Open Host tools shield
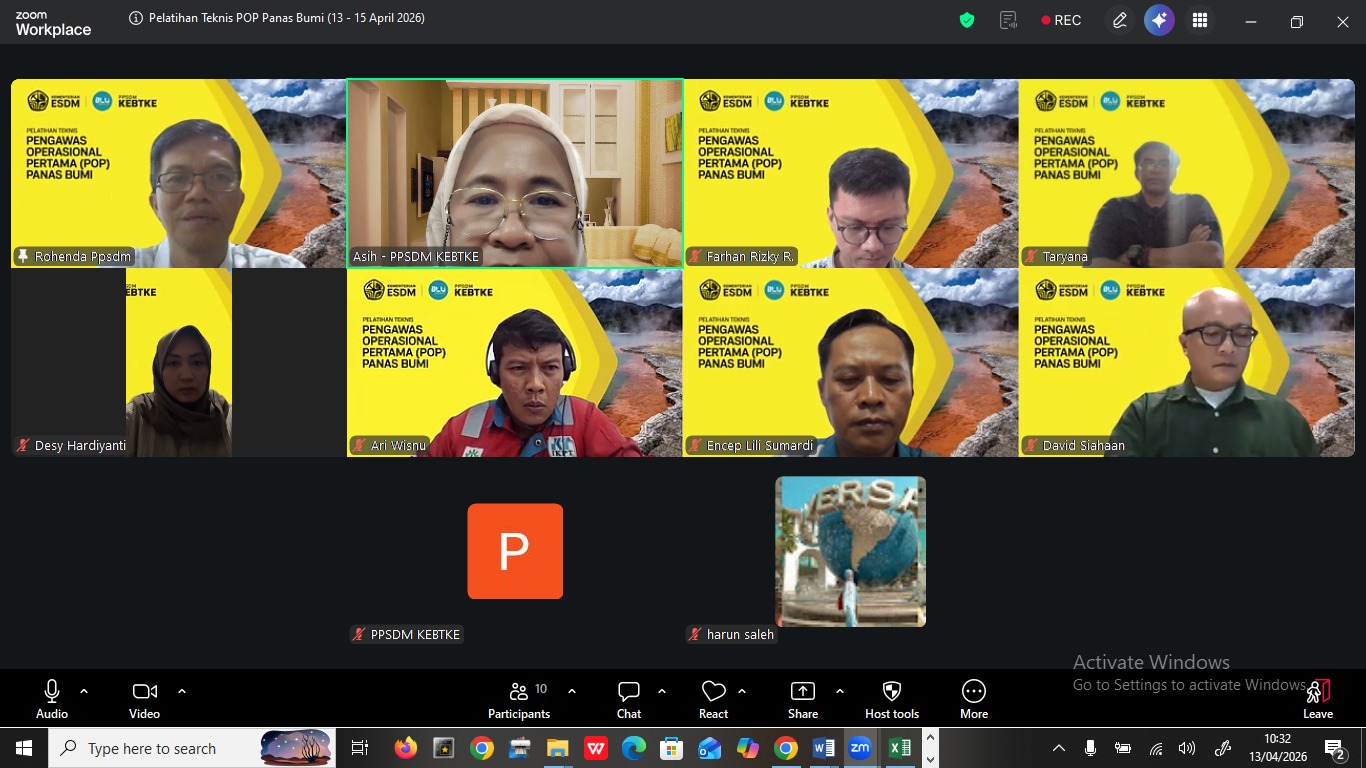The image size is (1366, 768). click(891, 698)
